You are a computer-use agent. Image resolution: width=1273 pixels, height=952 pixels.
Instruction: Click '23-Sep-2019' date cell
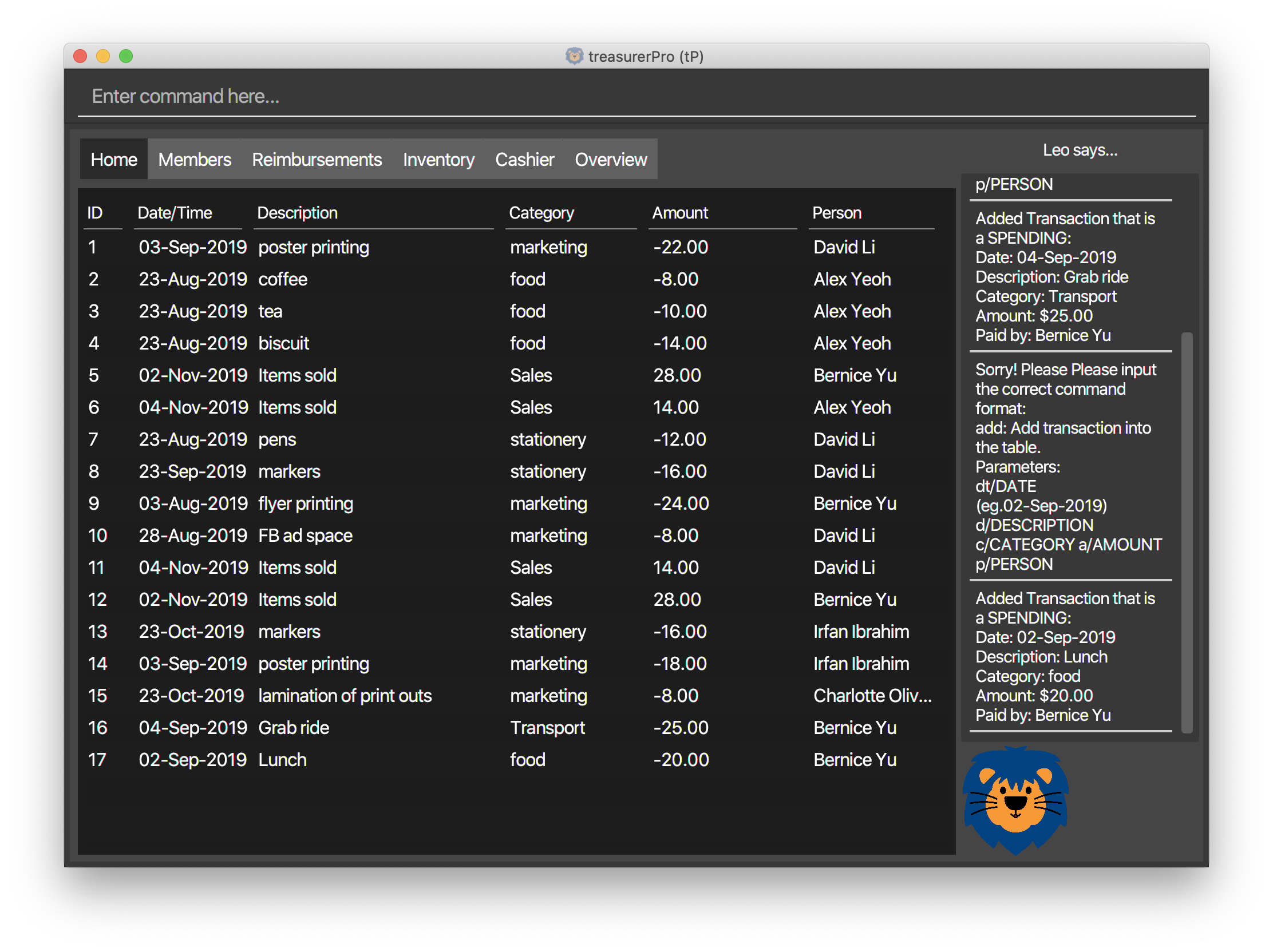tap(192, 471)
